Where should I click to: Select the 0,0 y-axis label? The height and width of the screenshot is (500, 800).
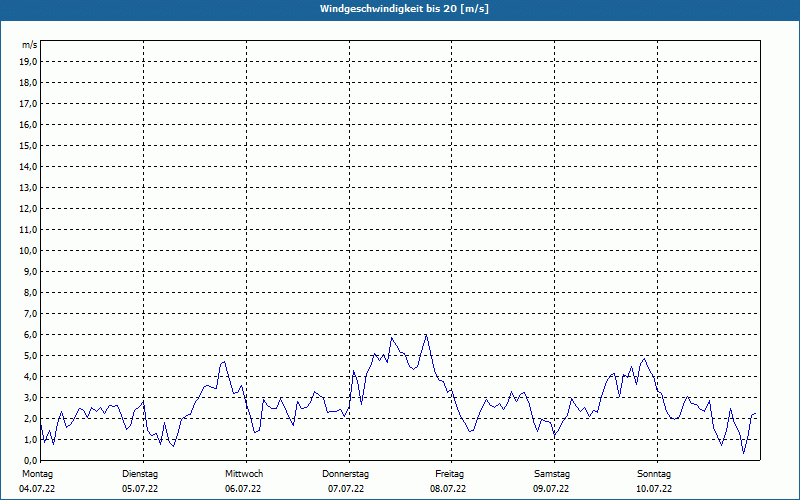pyautogui.click(x=31, y=460)
